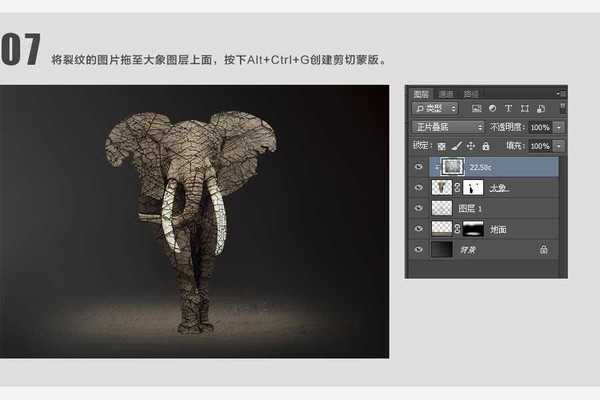Switch to the 通道 channels tab
The image size is (600, 400).
(x=445, y=93)
